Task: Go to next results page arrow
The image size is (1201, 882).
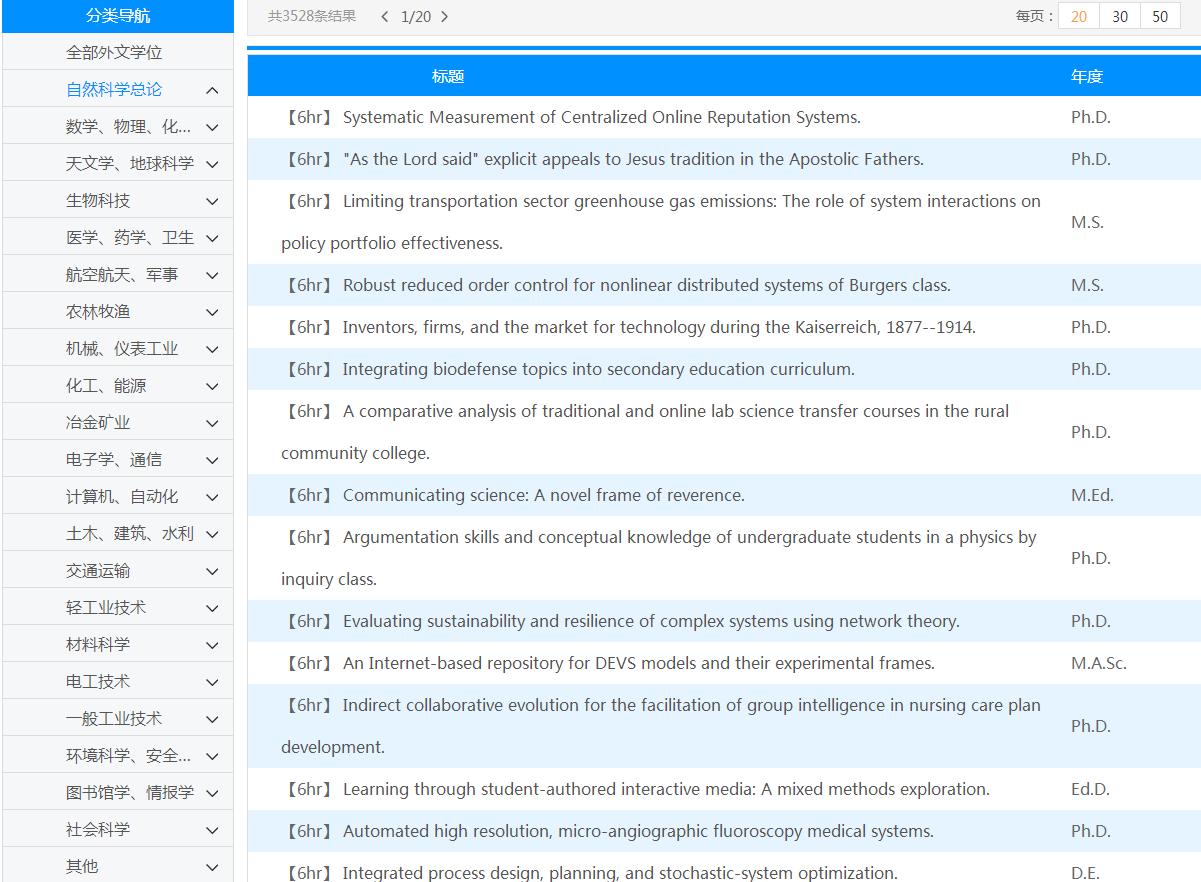Action: [445, 16]
